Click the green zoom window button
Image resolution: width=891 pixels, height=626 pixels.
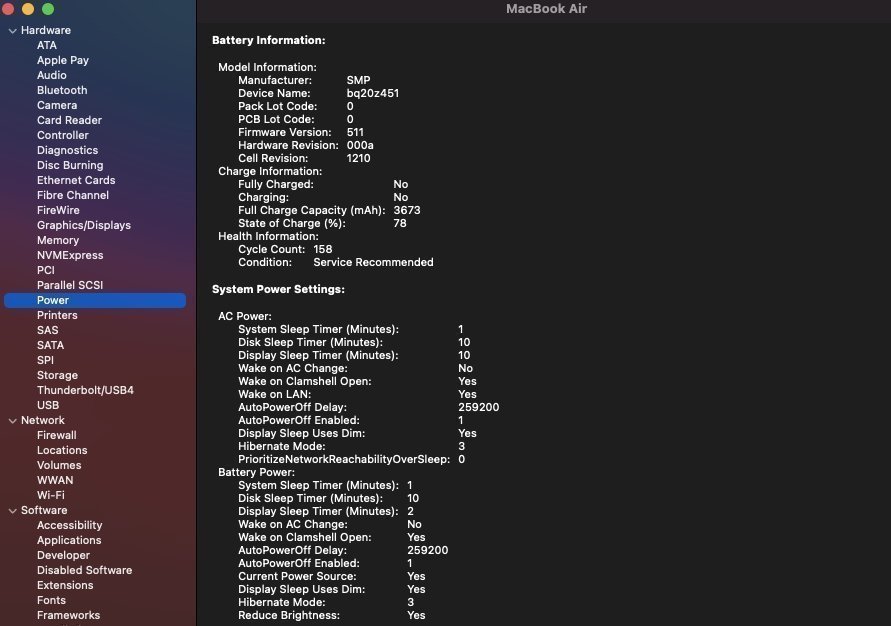click(47, 9)
